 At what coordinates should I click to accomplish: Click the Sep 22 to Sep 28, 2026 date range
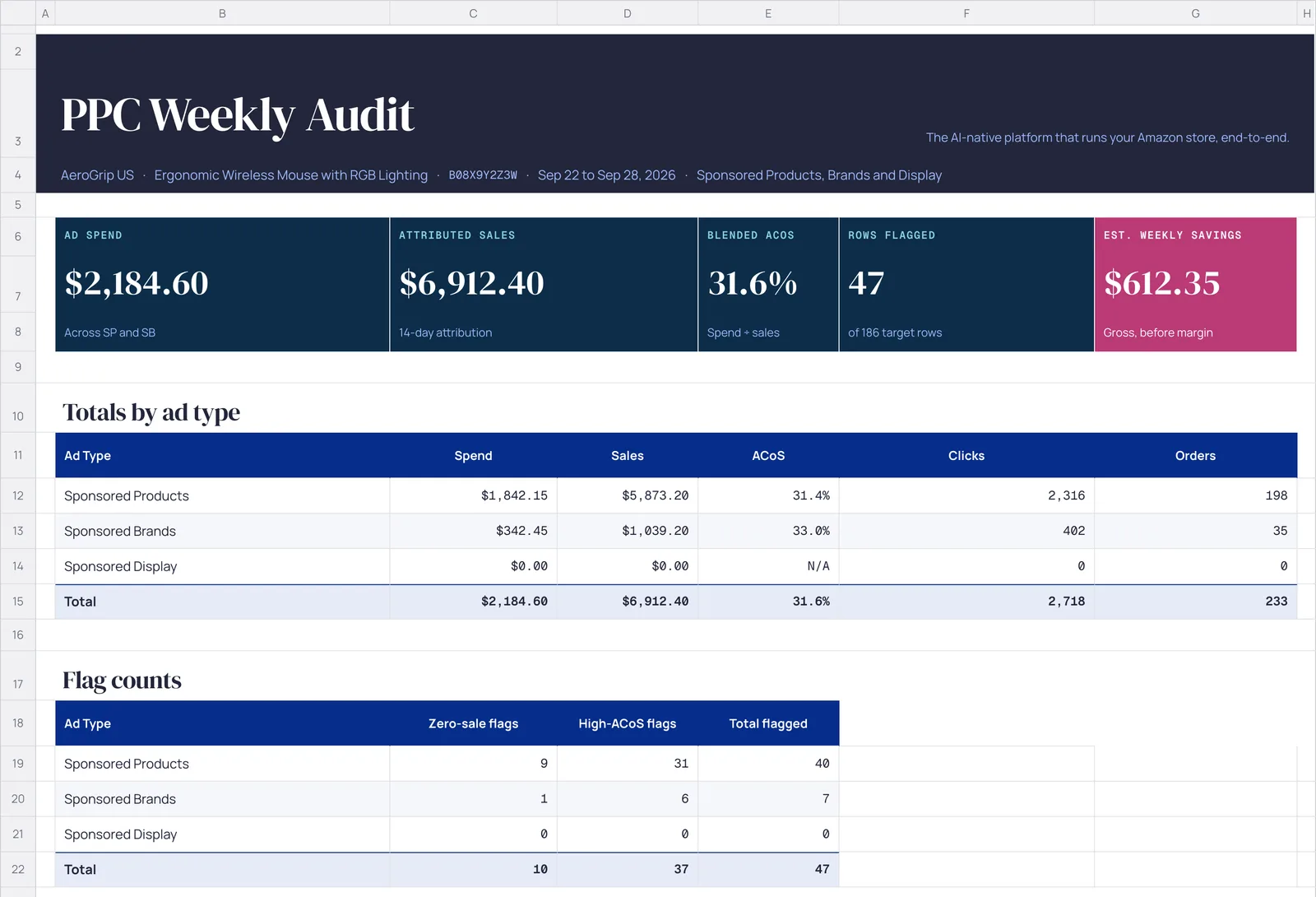[606, 175]
